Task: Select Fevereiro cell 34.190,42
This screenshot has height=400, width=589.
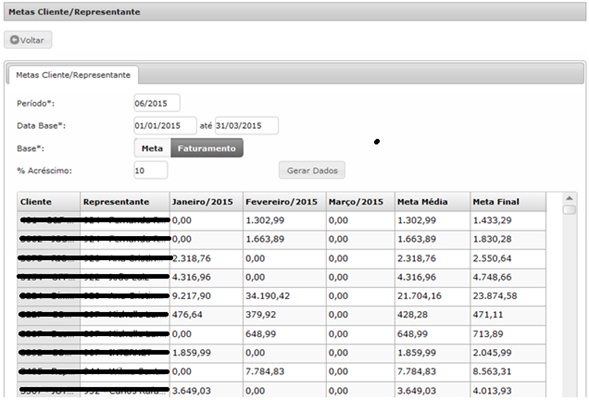Action: coord(284,296)
